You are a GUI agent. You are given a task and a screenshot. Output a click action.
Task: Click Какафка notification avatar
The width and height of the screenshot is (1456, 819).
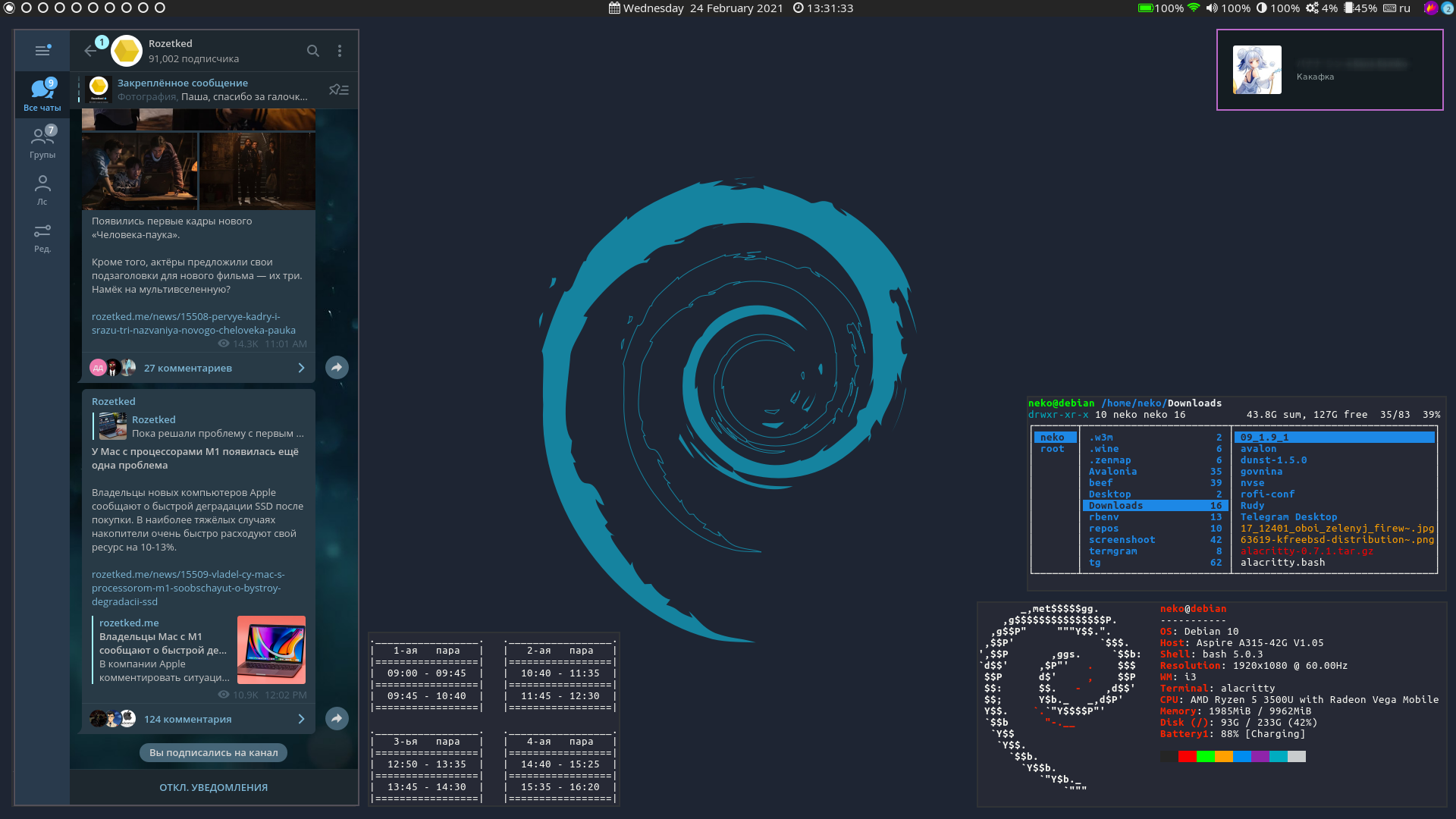[x=1257, y=70]
